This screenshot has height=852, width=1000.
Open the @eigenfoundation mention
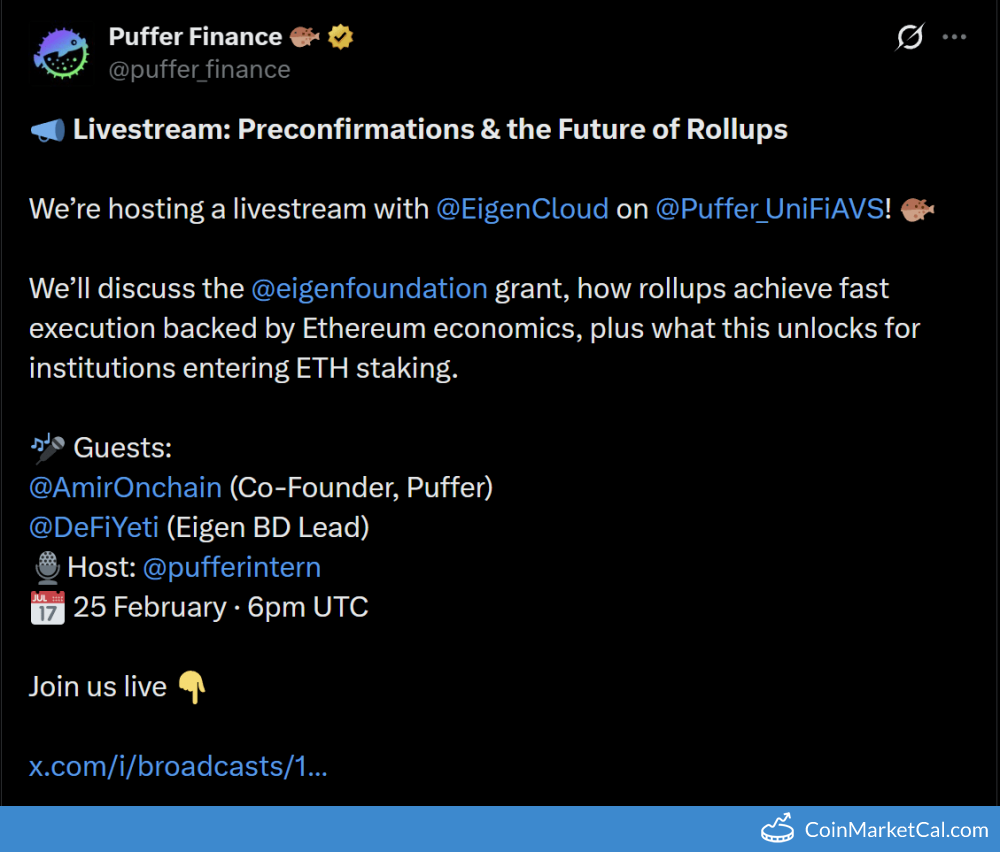pyautogui.click(x=369, y=289)
